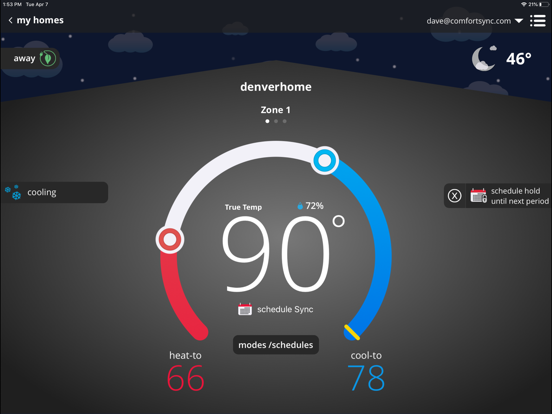
Task: Tap the 46° outdoor temperature
Action: click(519, 59)
